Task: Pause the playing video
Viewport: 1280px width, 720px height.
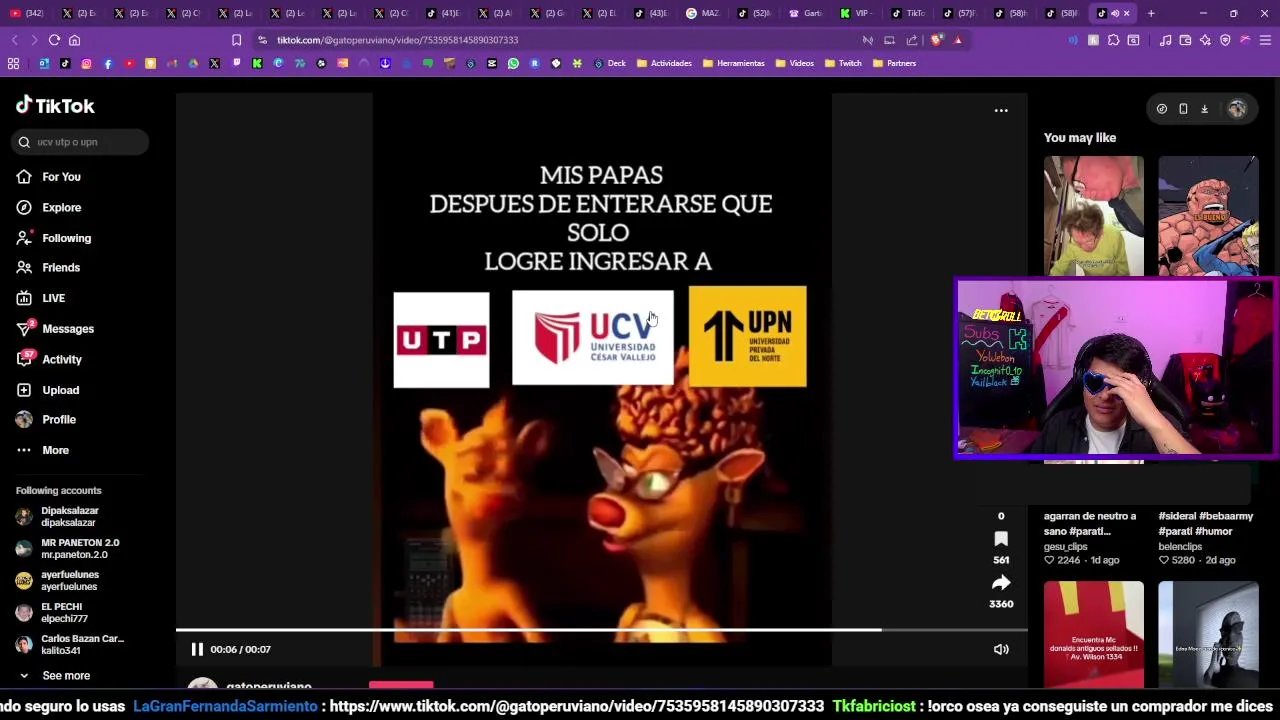Action: (x=197, y=649)
